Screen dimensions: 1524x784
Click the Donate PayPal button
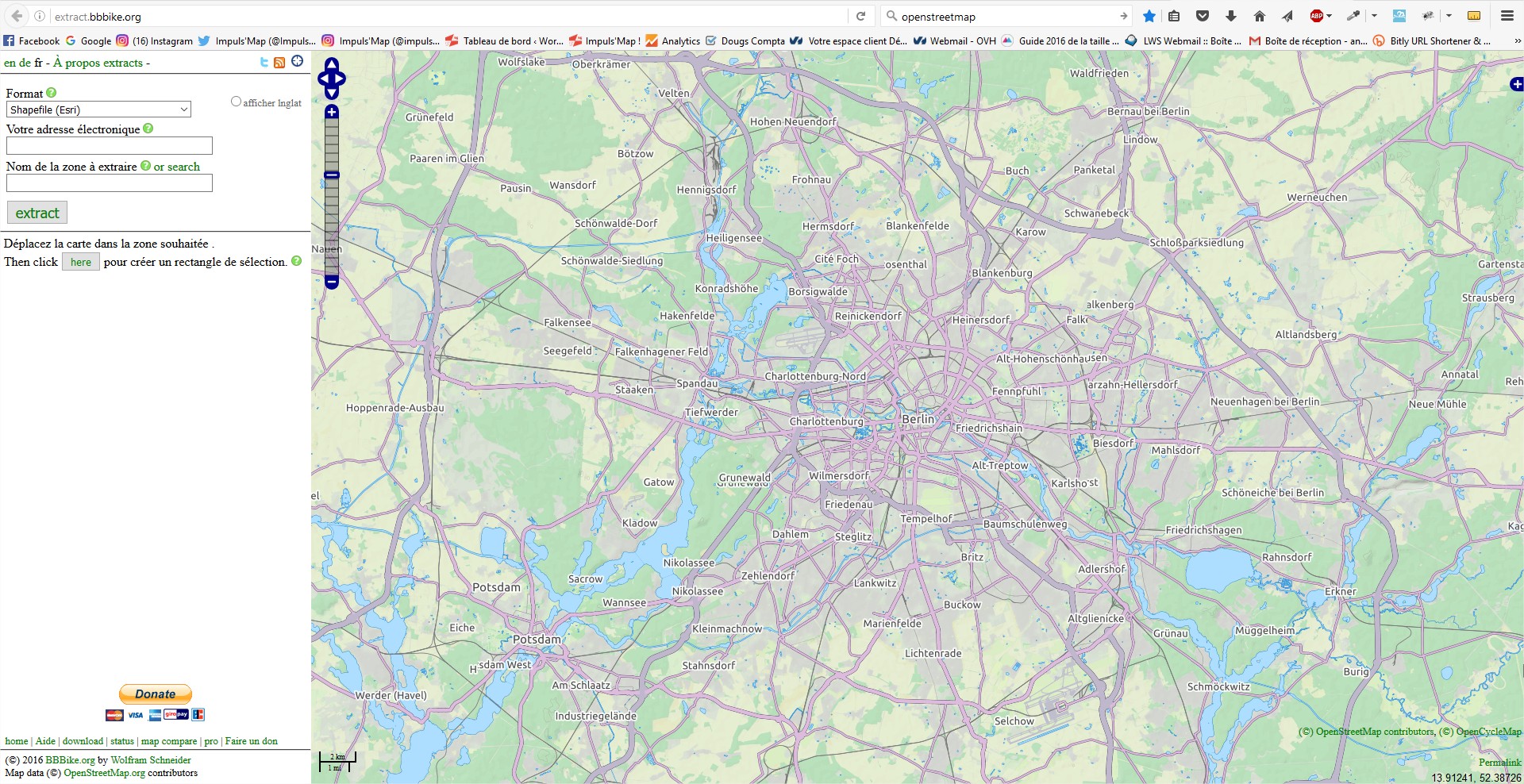point(156,694)
